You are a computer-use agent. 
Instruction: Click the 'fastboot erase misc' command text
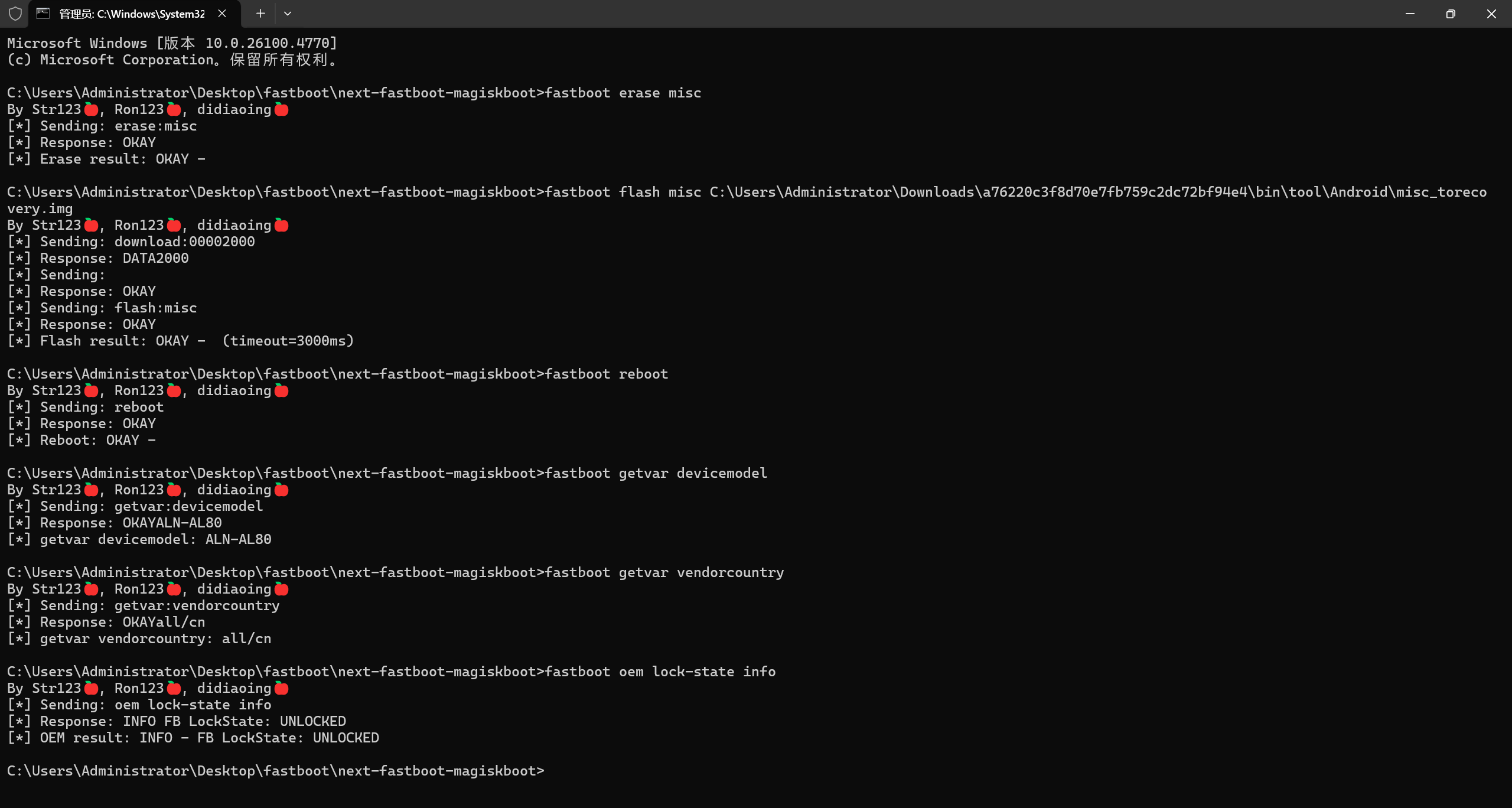click(623, 93)
